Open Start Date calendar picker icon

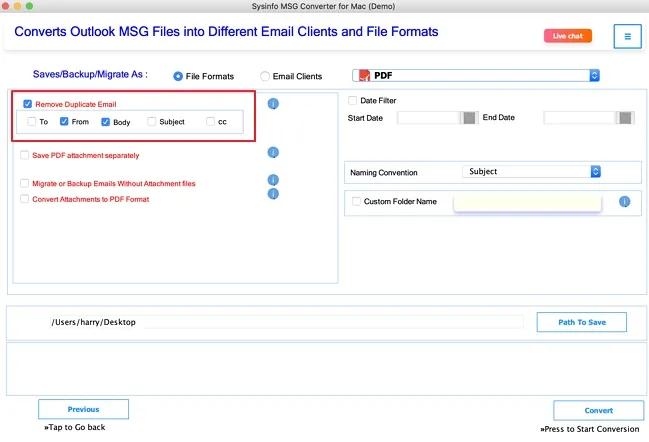[x=469, y=118]
